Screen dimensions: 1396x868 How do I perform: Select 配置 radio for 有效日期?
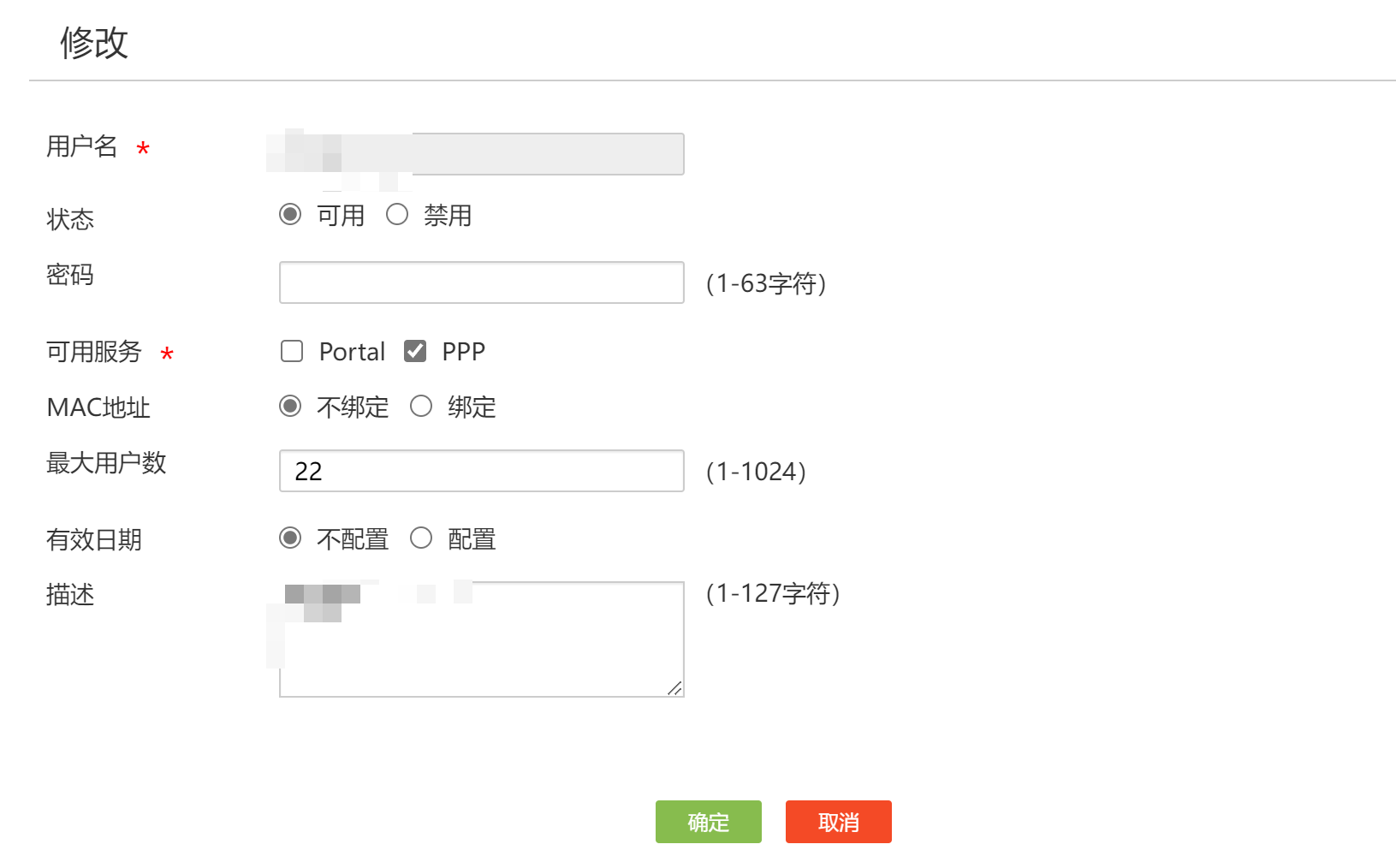pyautogui.click(x=421, y=538)
